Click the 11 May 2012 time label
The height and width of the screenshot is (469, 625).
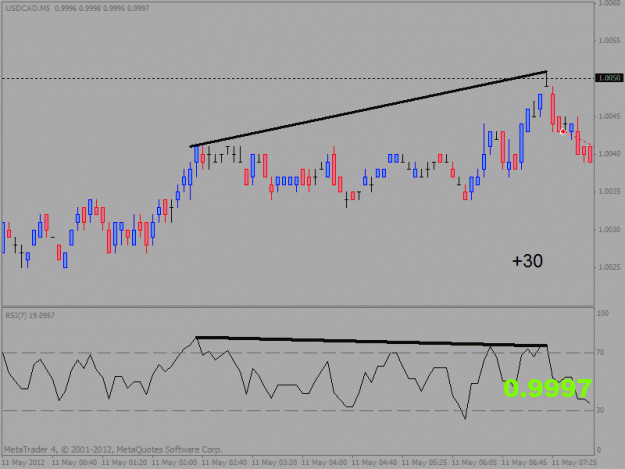coord(23,463)
